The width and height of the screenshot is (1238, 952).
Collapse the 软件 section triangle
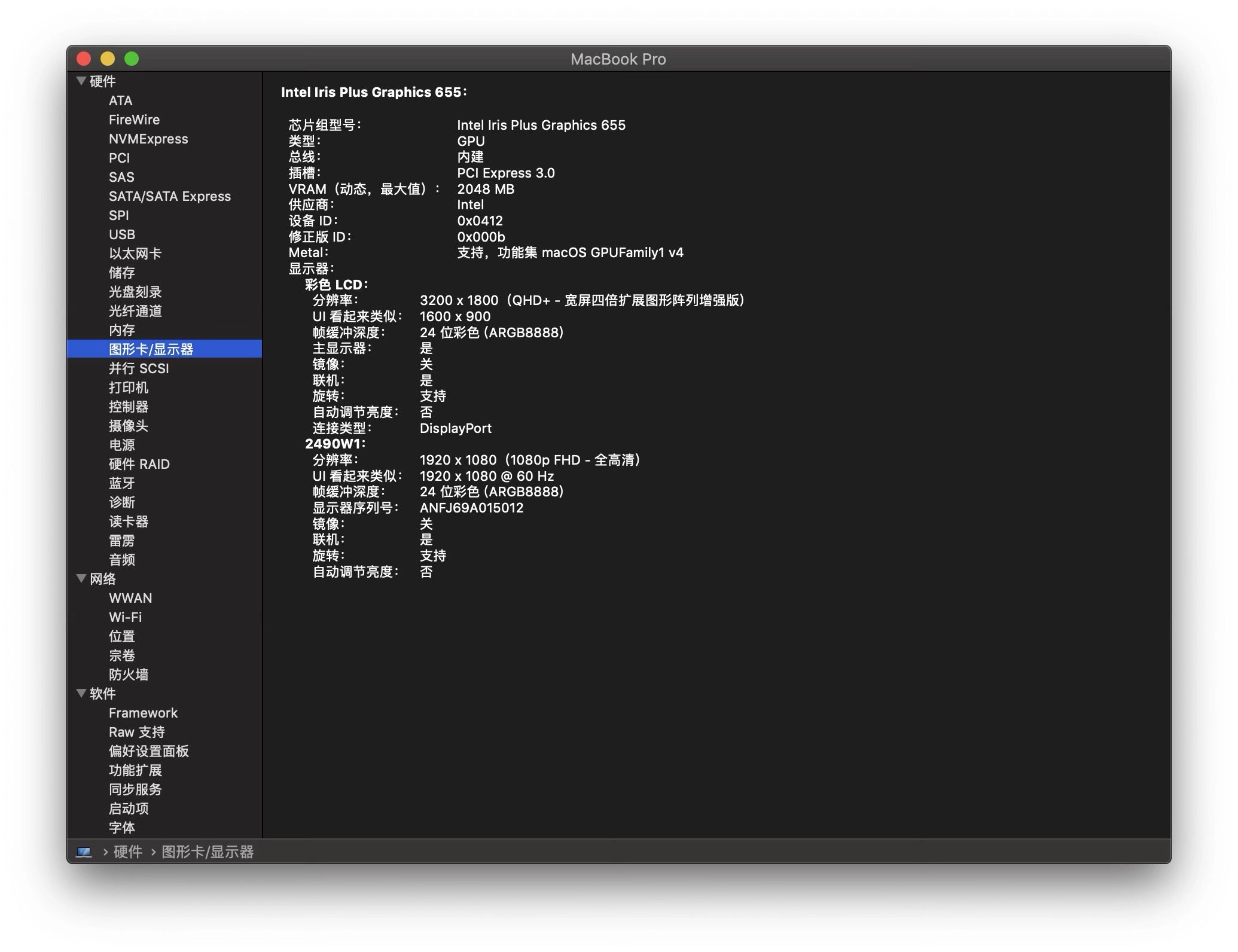(x=82, y=694)
